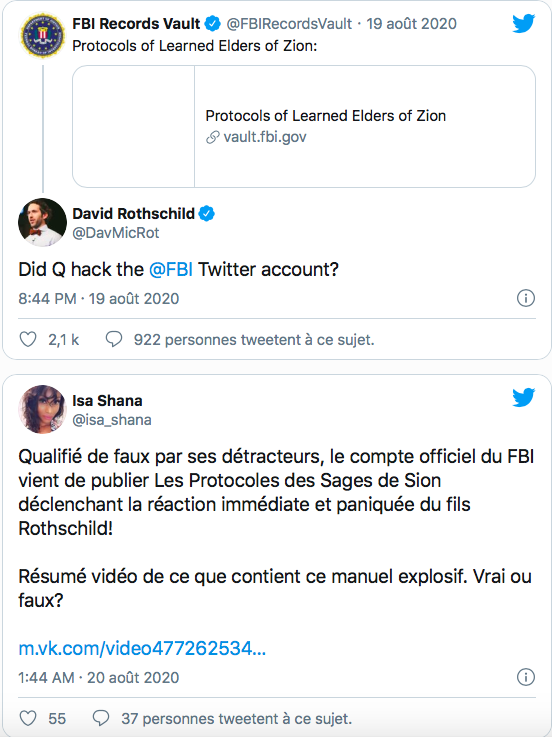
Task: Open the m.vk.com video link
Action: click(142, 648)
